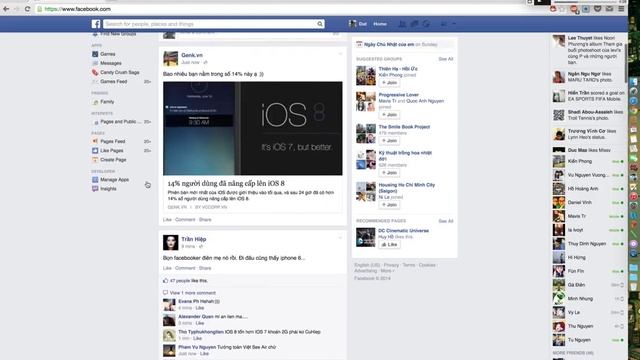Image resolution: width=640 pixels, height=360 pixels.
Task: Open the messages icon in top bar
Action: 414,24
